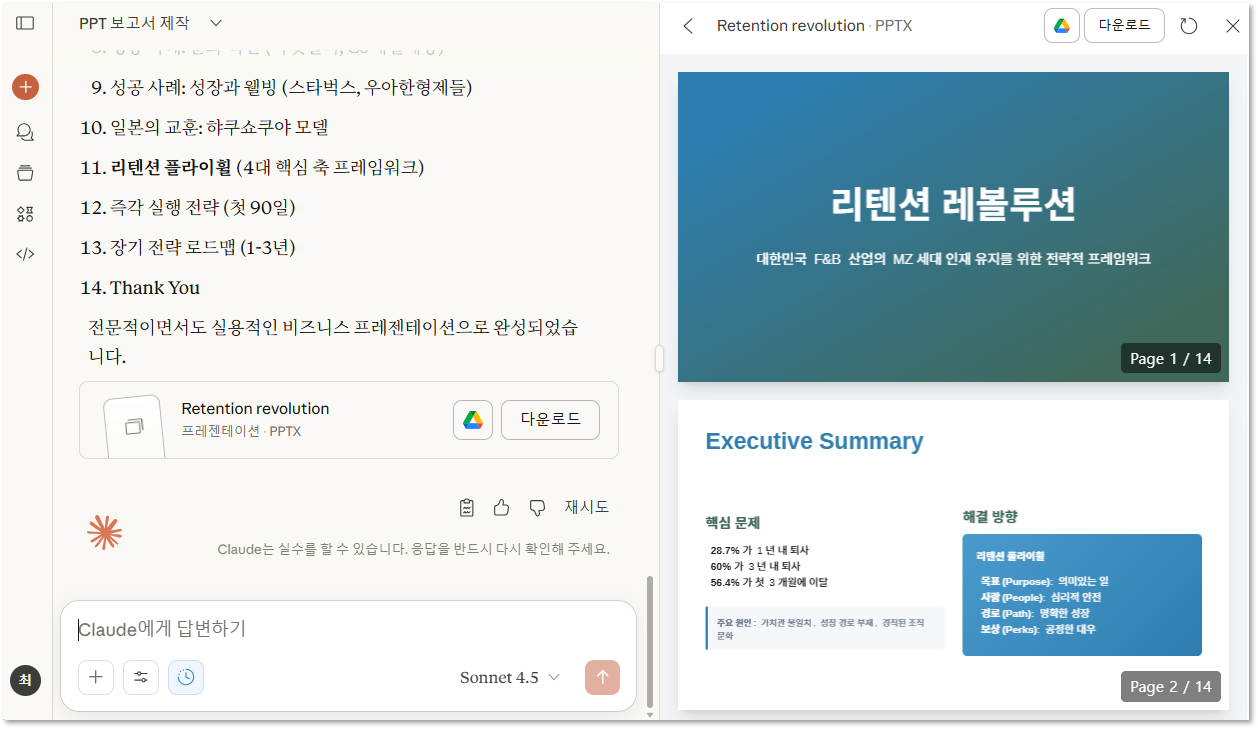This screenshot has width=1258, height=729.
Task: Copy the response using the clipboard icon
Action: 466,507
